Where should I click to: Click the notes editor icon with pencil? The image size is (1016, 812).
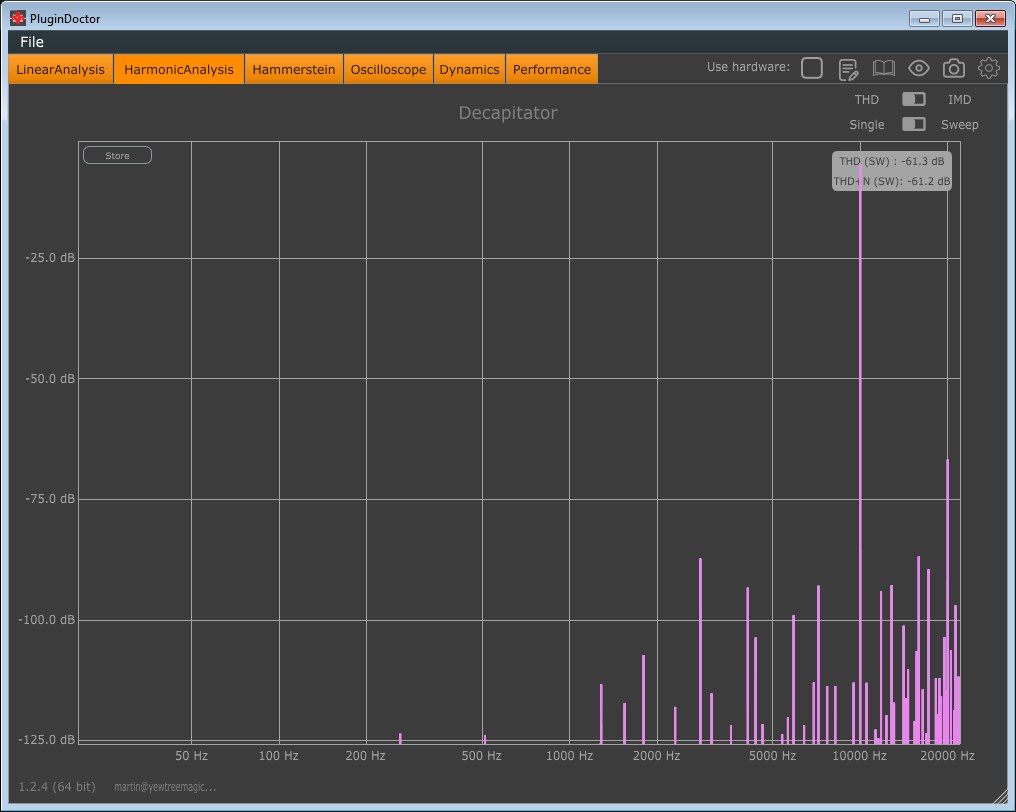(x=848, y=68)
